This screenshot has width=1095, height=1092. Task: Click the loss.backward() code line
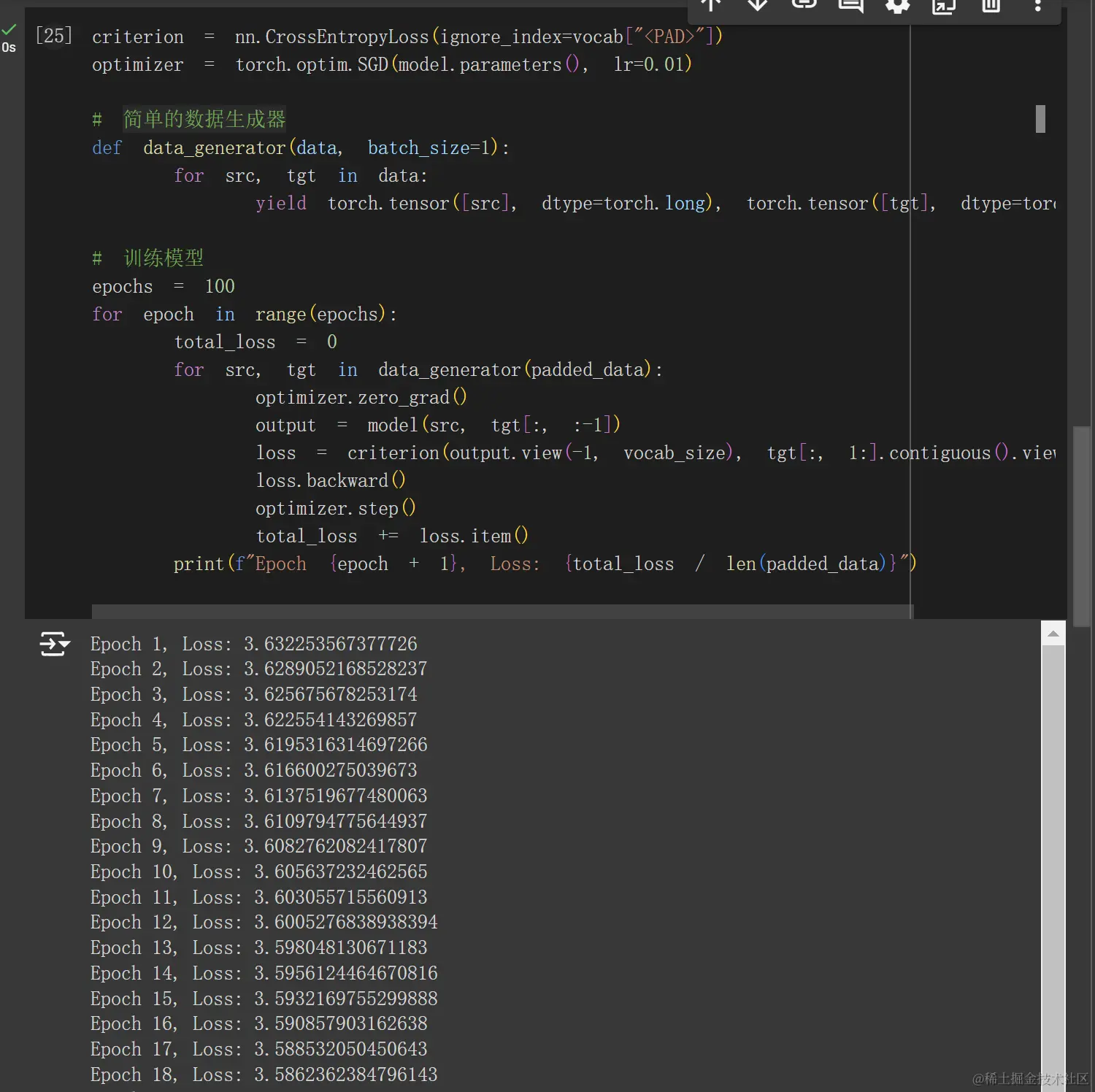[330, 480]
